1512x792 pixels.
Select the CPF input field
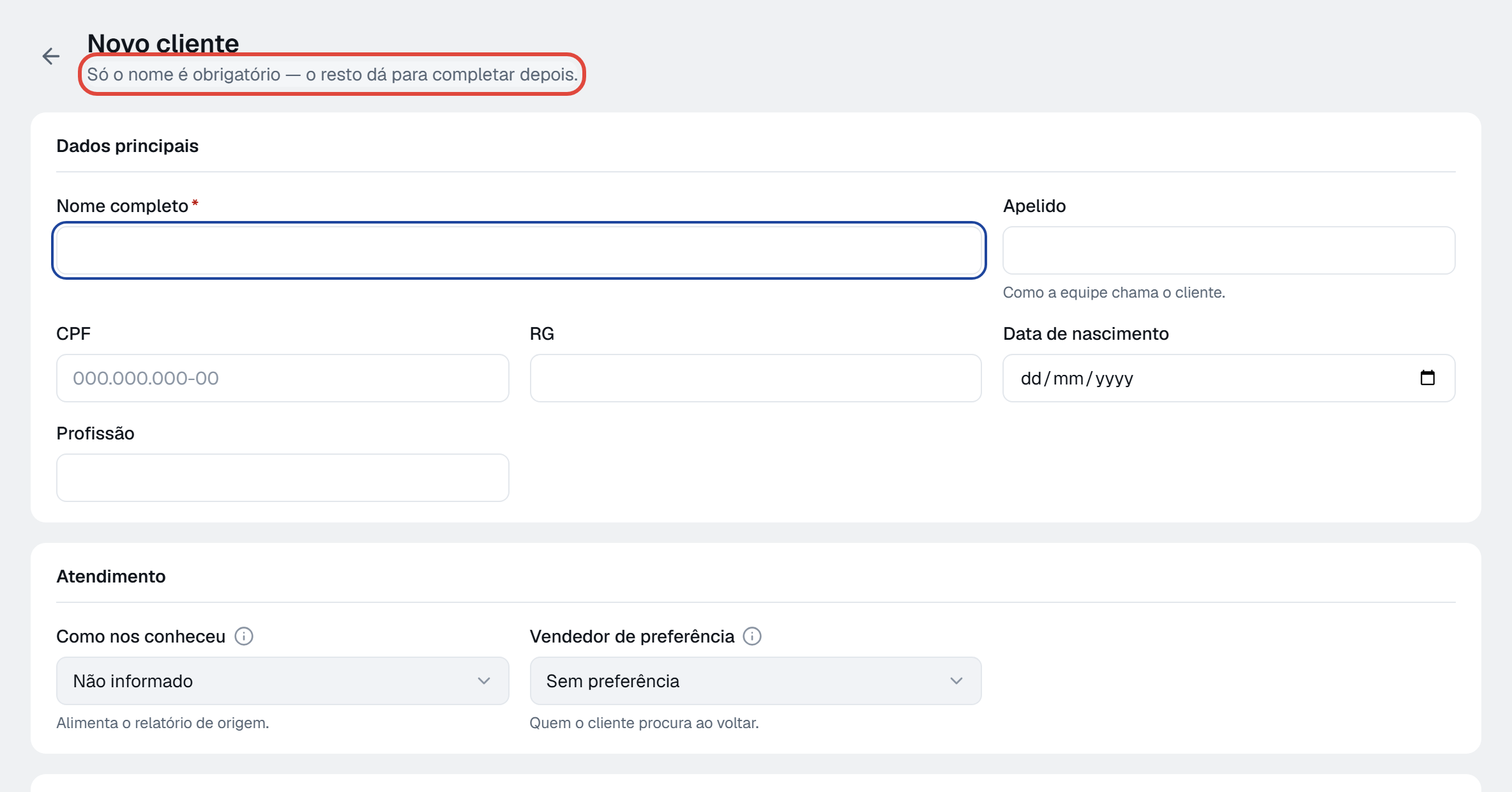pyautogui.click(x=282, y=378)
